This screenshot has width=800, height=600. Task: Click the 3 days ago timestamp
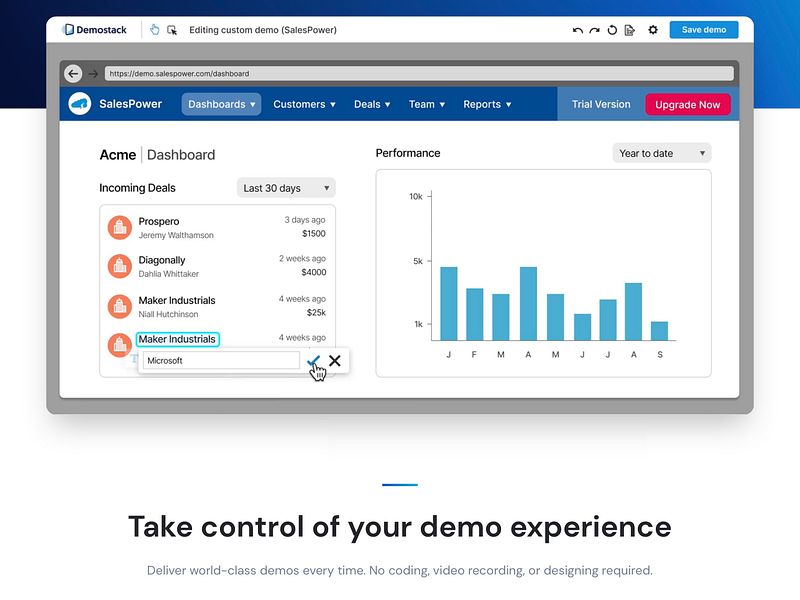coord(305,220)
